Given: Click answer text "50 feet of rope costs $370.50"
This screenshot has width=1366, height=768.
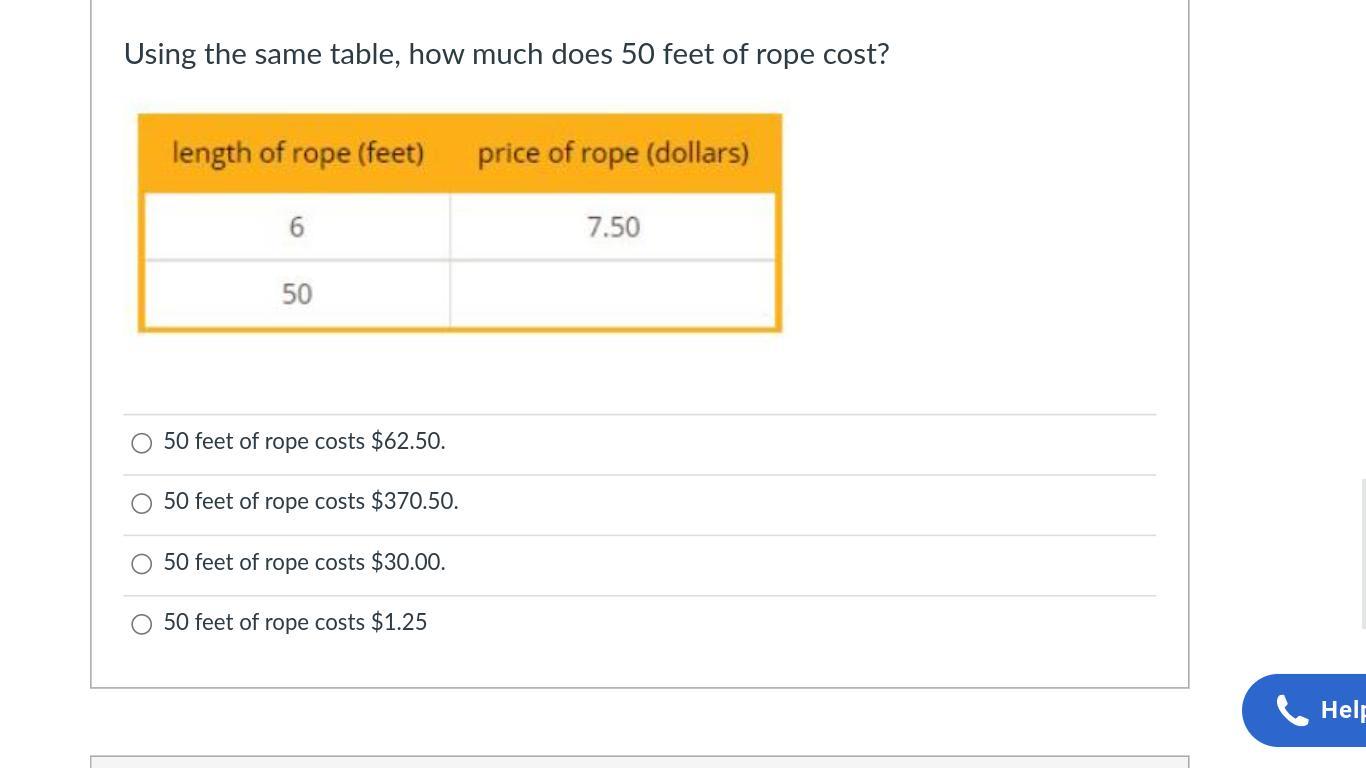Looking at the screenshot, I should pos(311,501).
